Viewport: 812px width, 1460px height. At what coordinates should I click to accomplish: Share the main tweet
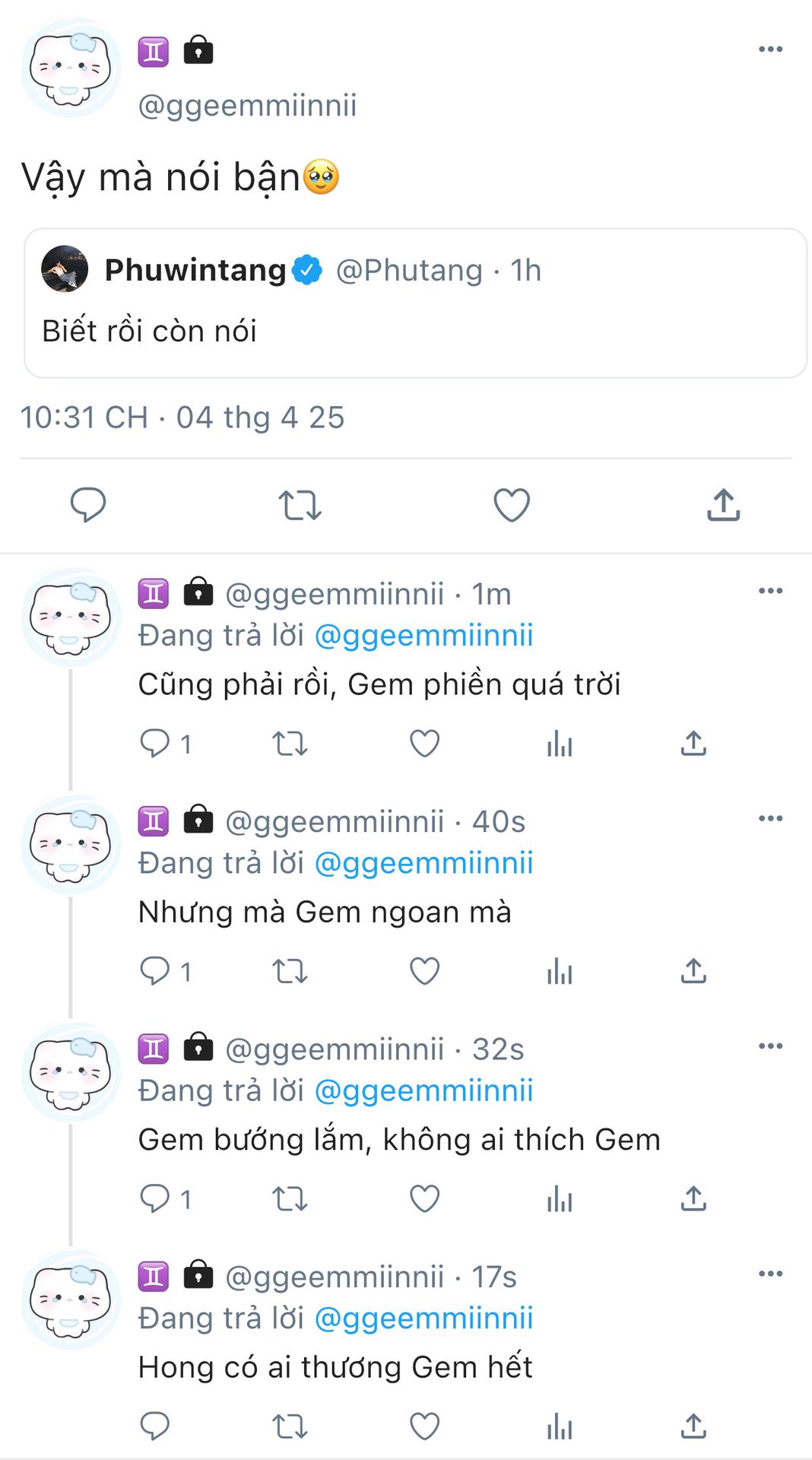pos(723,505)
